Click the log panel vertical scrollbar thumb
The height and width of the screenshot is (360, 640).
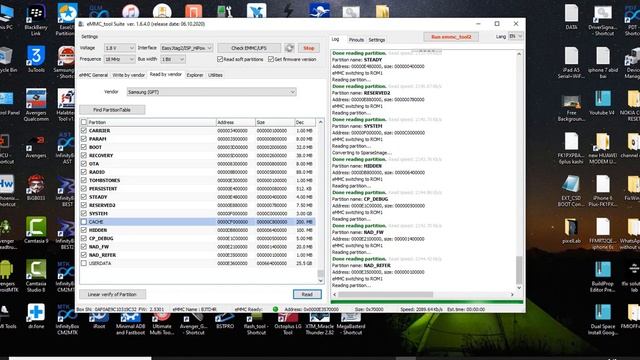519,270
